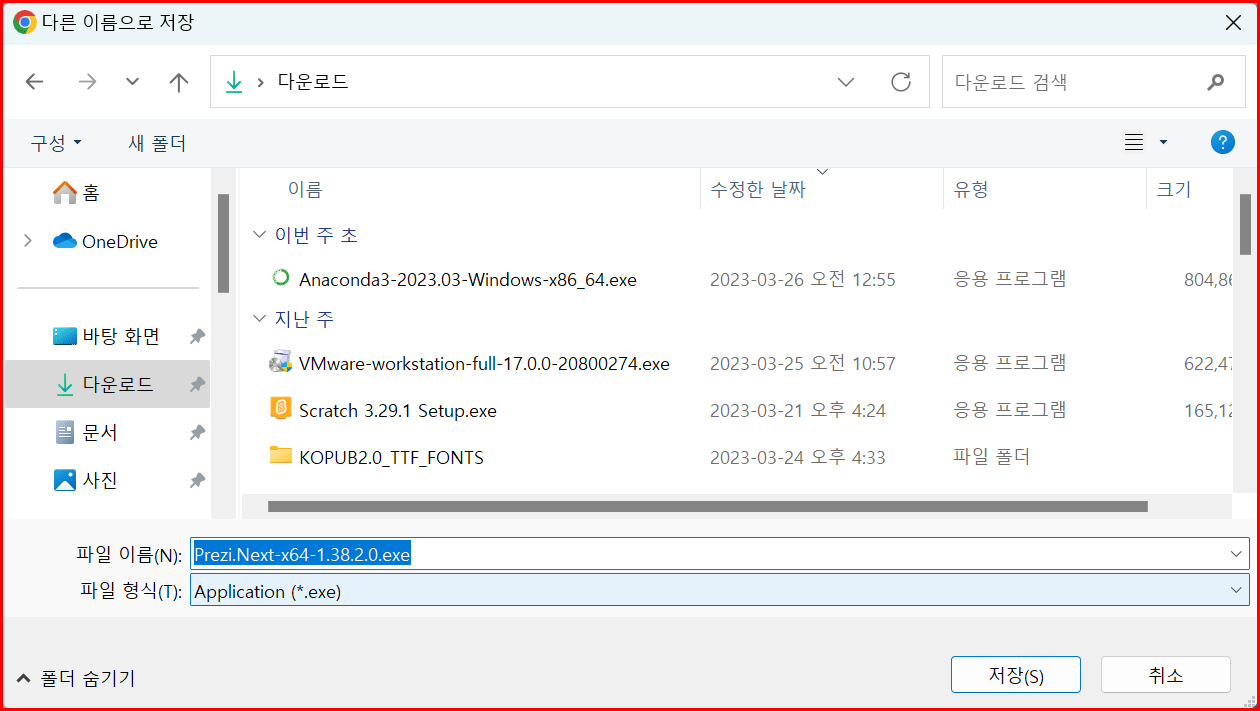This screenshot has height=711, width=1260.
Task: Collapse the 지난 주 group
Action: tap(259, 319)
